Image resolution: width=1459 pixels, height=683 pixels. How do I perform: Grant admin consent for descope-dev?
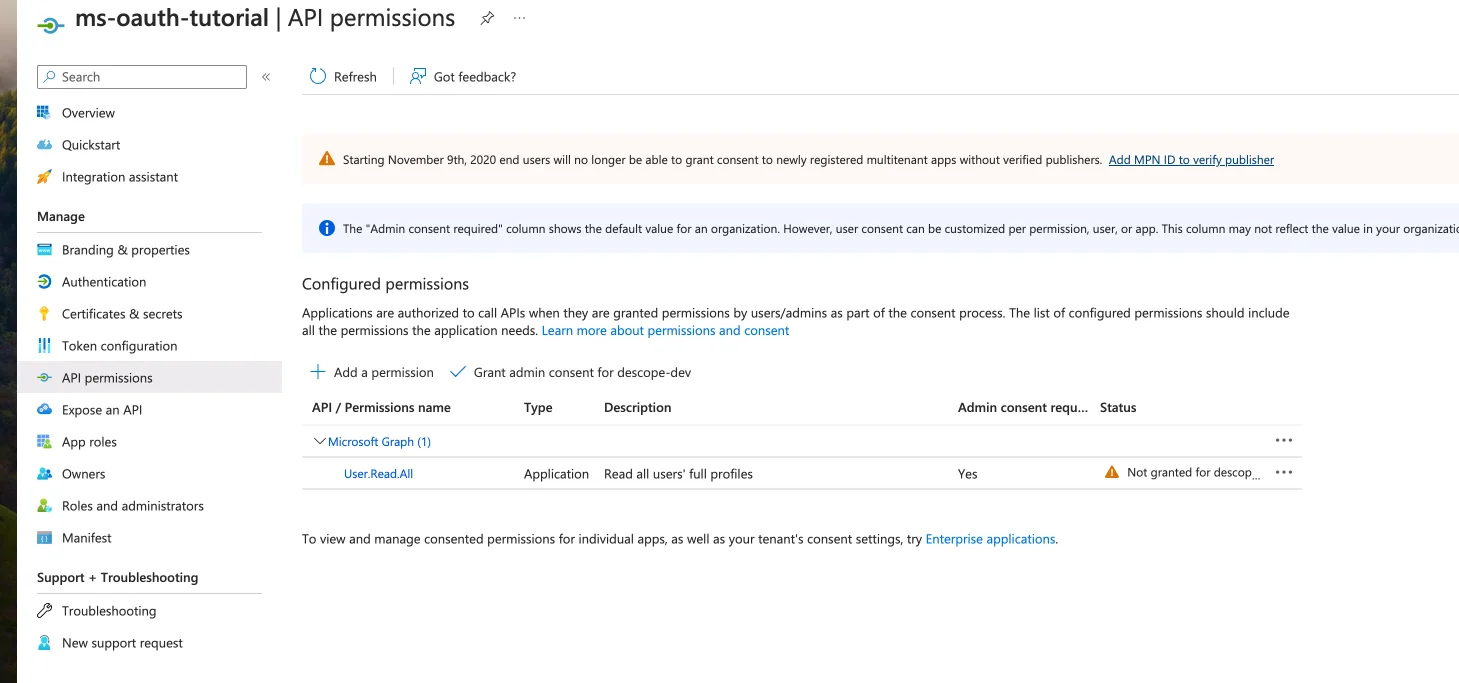click(x=570, y=372)
